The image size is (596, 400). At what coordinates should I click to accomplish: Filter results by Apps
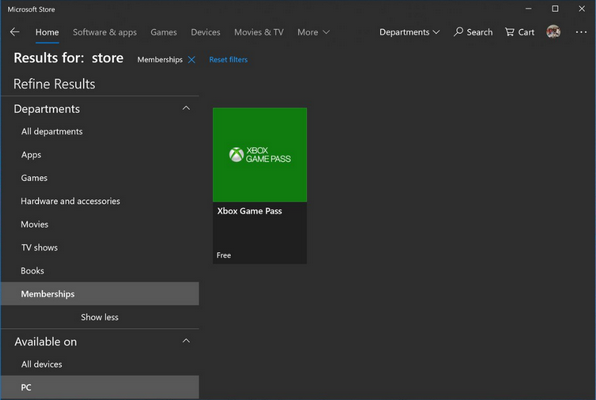tap(100, 155)
